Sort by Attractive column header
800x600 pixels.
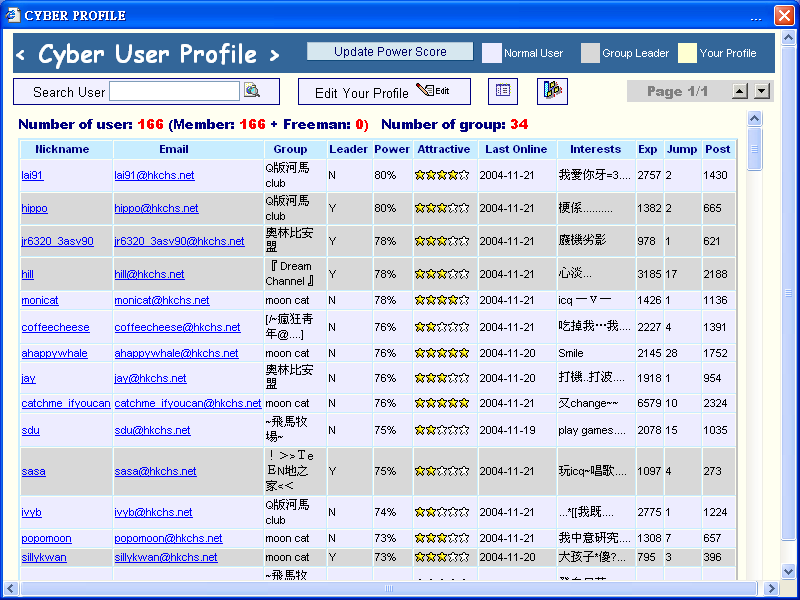444,149
